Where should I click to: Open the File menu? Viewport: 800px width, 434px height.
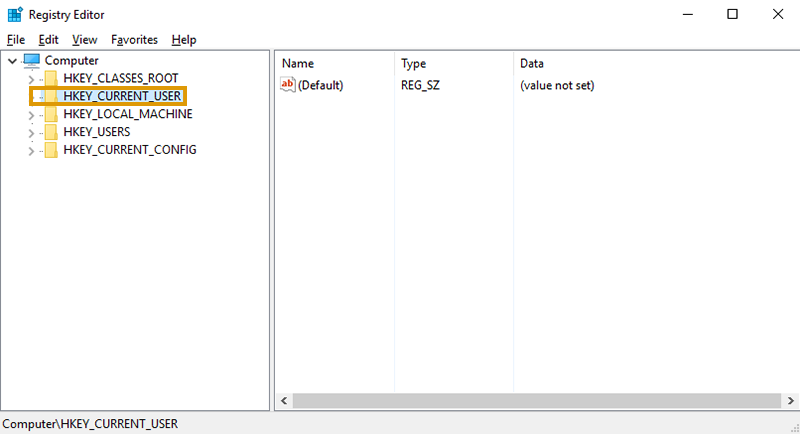15,40
